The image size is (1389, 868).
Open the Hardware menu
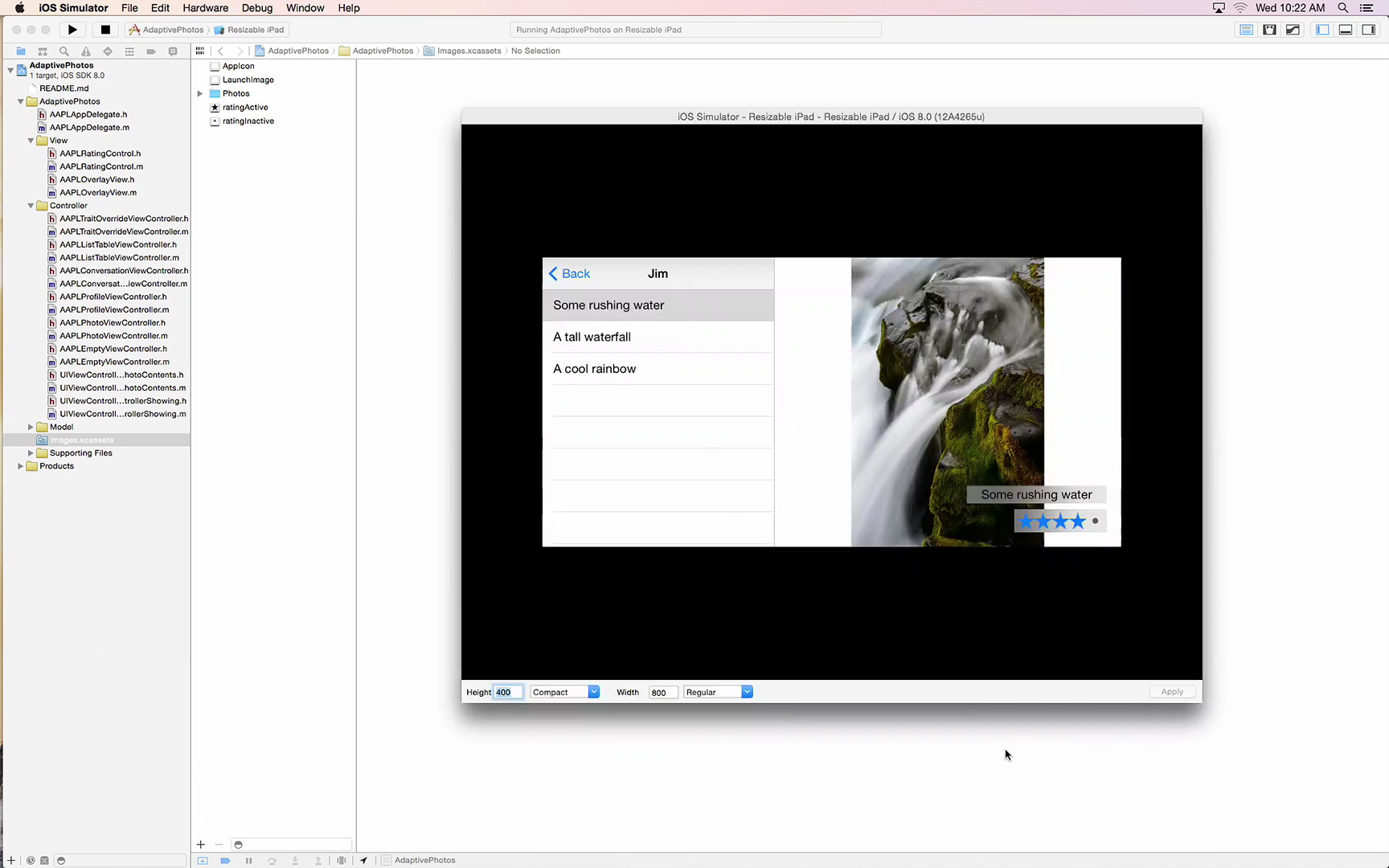[205, 8]
